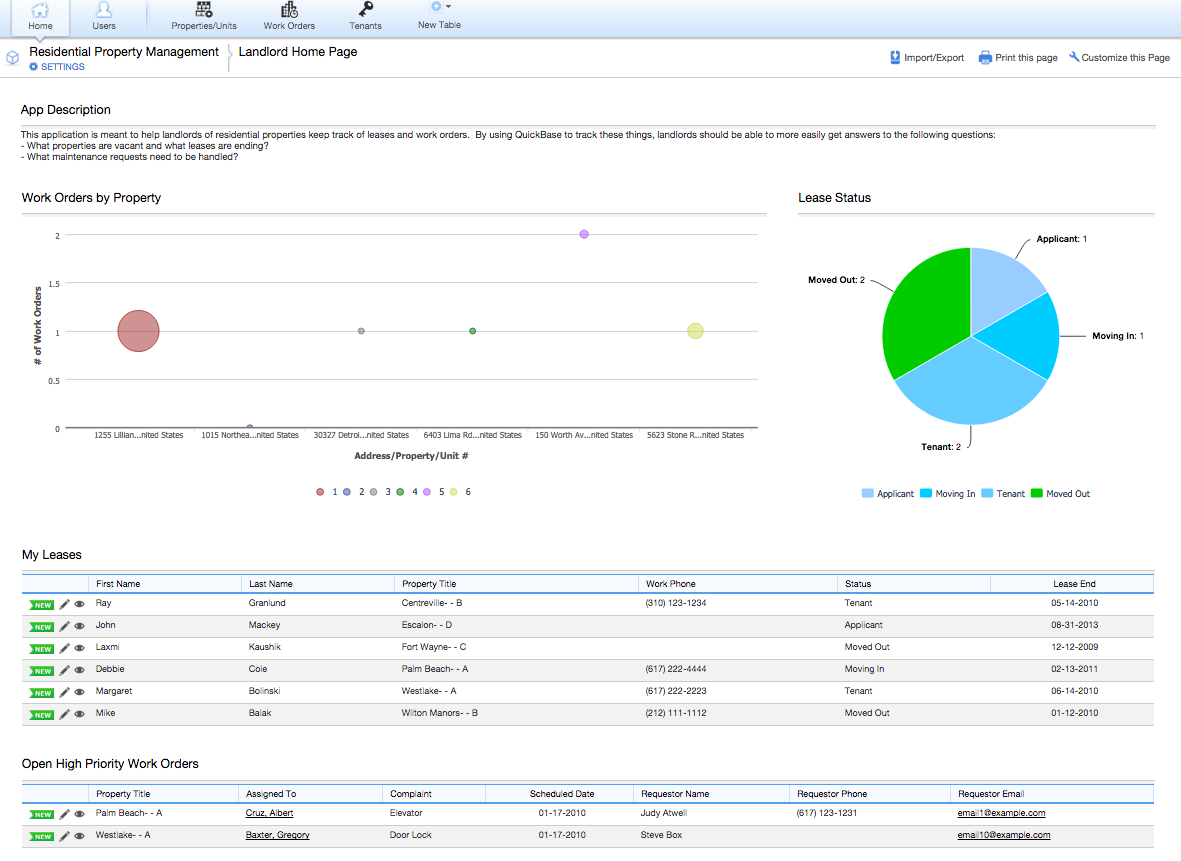Click NEW badge on John's lease row
Image resolution: width=1181 pixels, height=861 pixels.
pyautogui.click(x=41, y=627)
